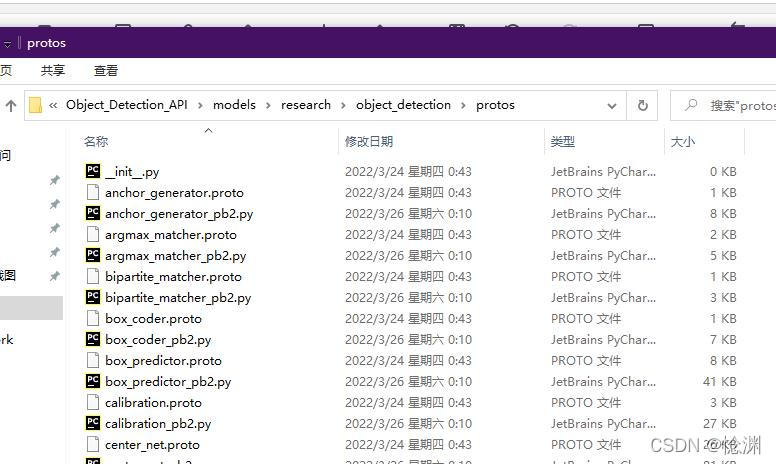Open the address bar history dropdown
This screenshot has width=776, height=464.
click(612, 106)
